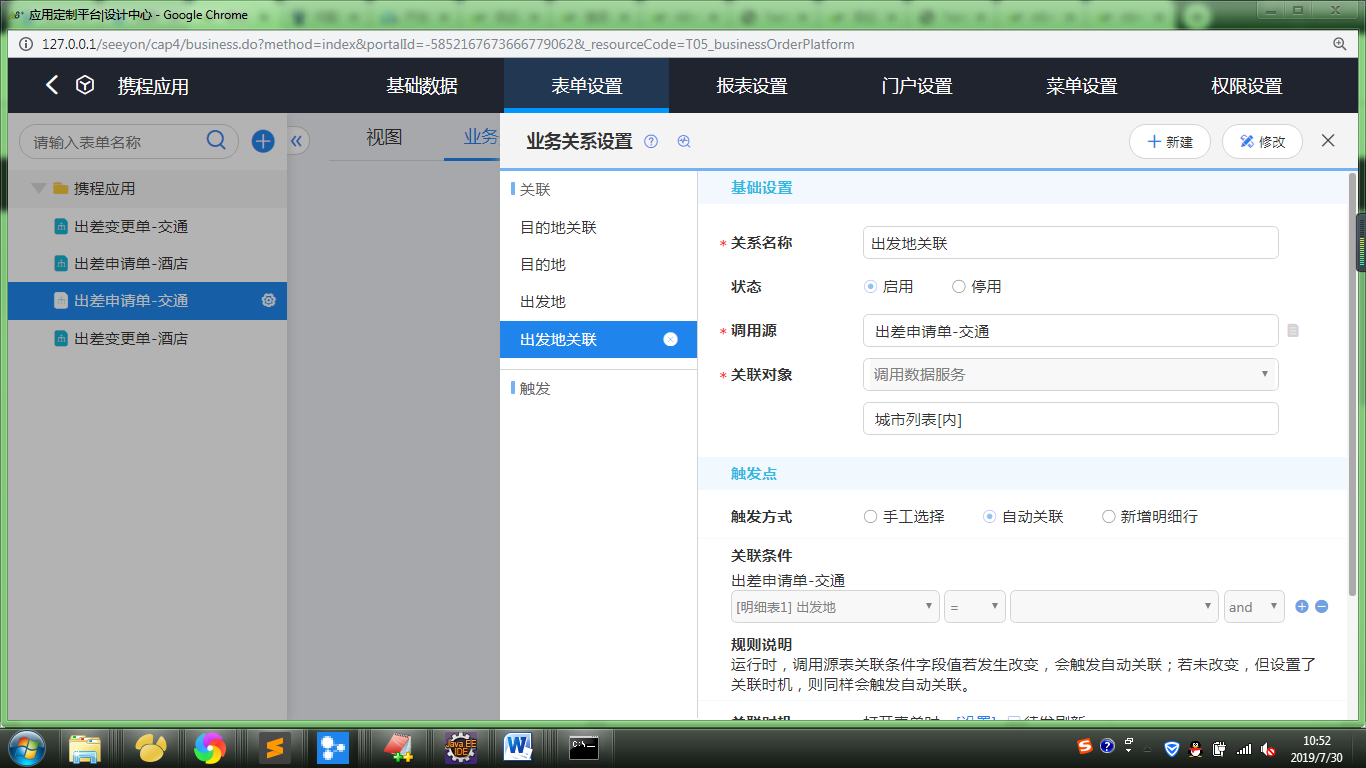Select the 新增明细行 radio option

point(1108,517)
